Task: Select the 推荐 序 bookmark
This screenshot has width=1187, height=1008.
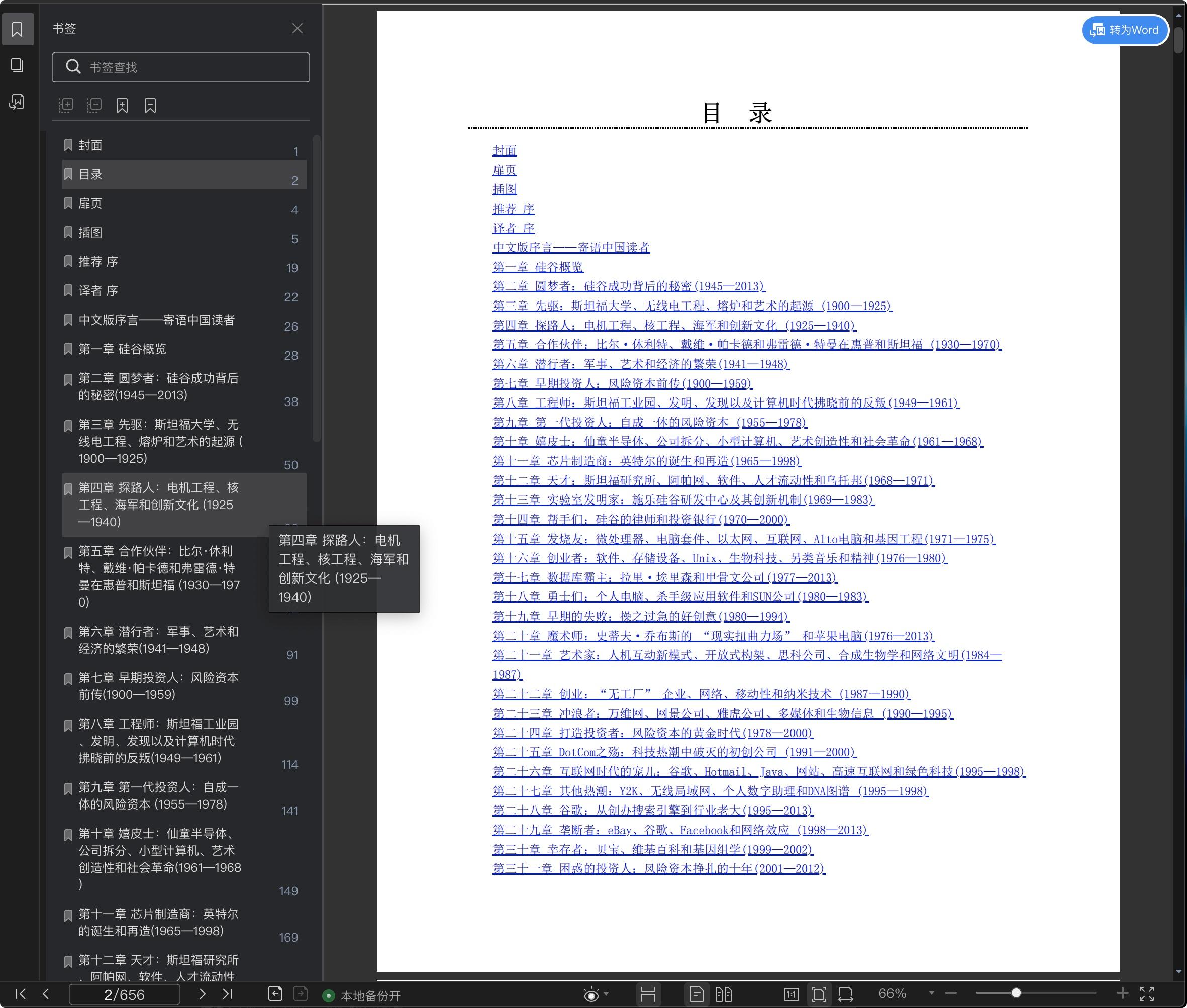Action: tap(184, 262)
